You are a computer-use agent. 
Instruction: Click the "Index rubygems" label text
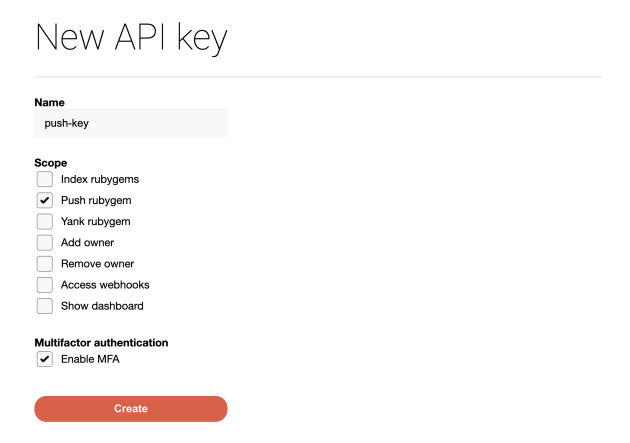click(100, 179)
